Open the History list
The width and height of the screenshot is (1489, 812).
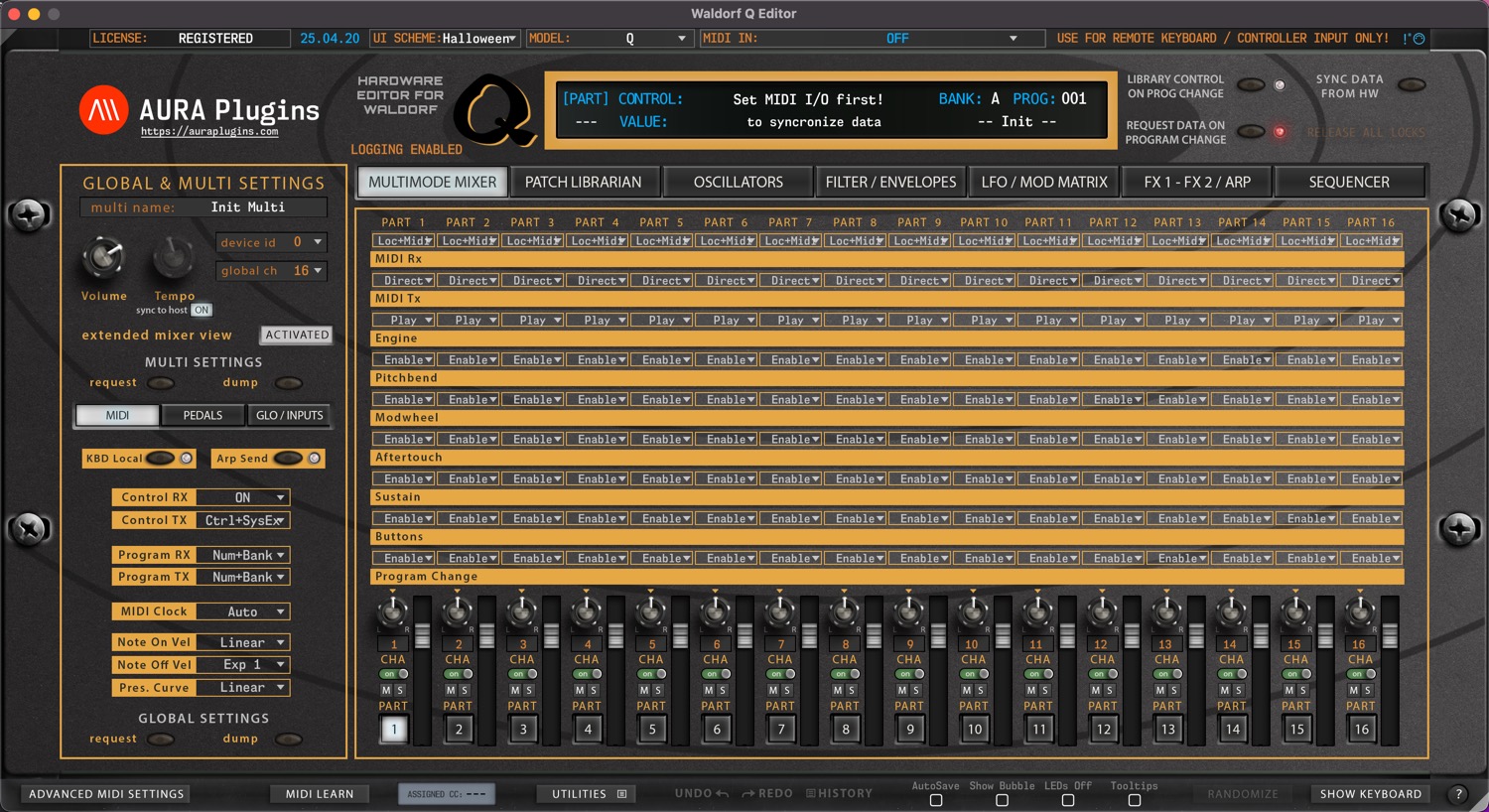click(839, 793)
